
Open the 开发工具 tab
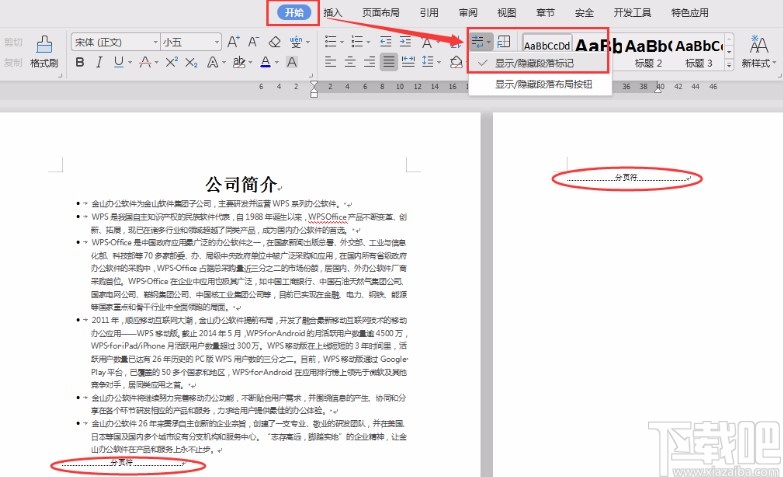coord(632,12)
